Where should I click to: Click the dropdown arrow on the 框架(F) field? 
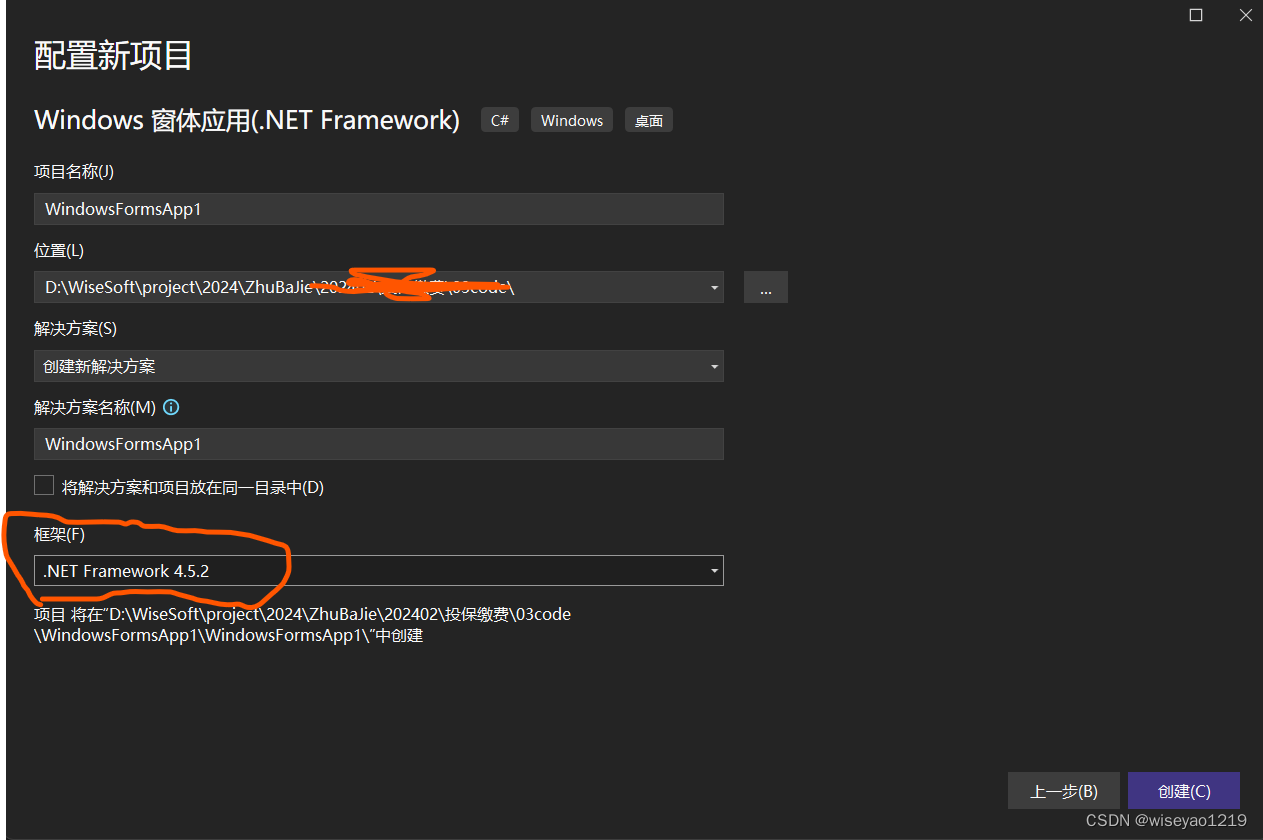(713, 570)
